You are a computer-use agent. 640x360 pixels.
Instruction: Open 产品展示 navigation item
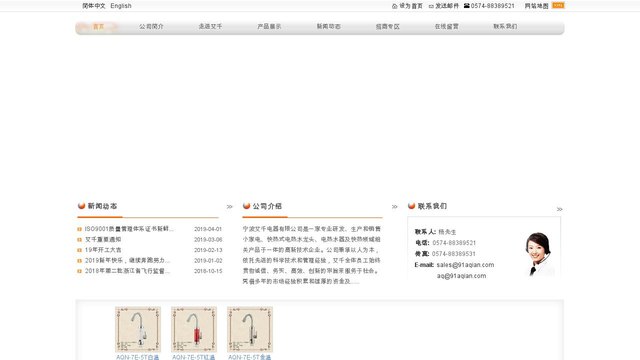[x=269, y=27]
